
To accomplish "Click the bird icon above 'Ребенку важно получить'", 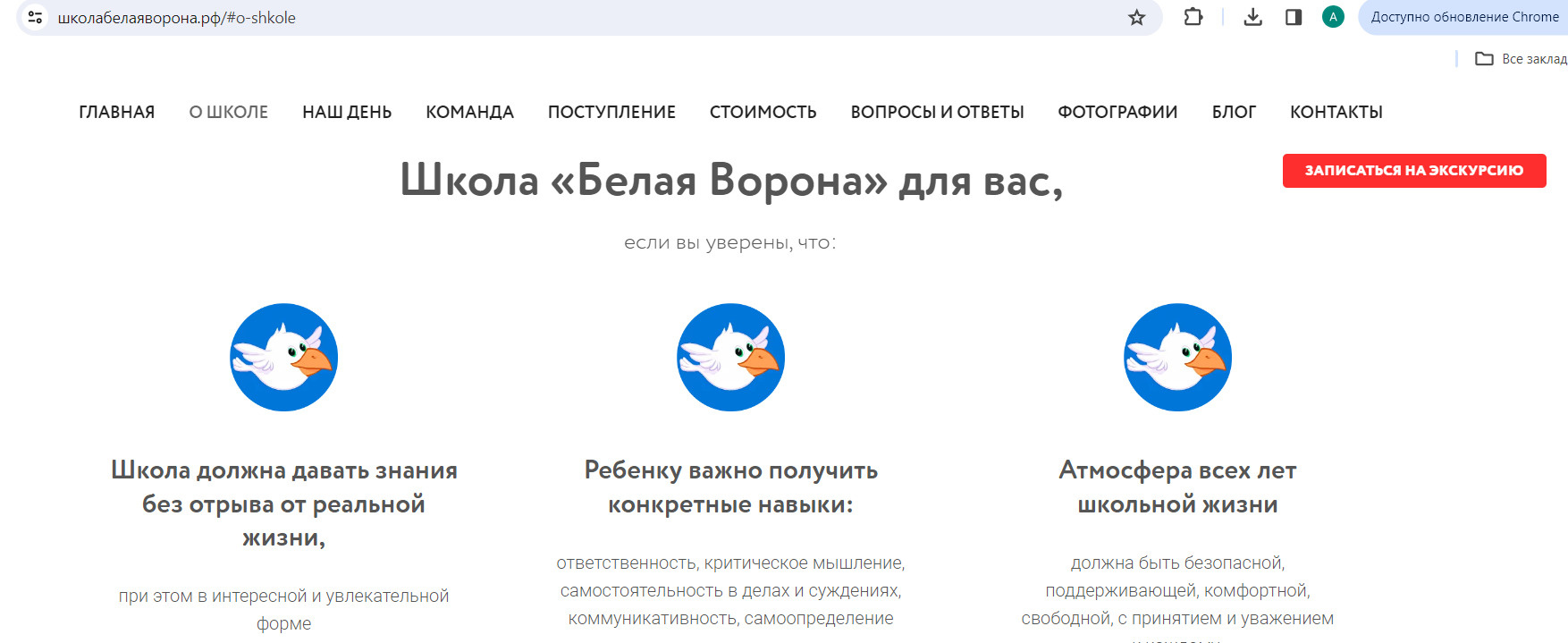I will [730, 358].
